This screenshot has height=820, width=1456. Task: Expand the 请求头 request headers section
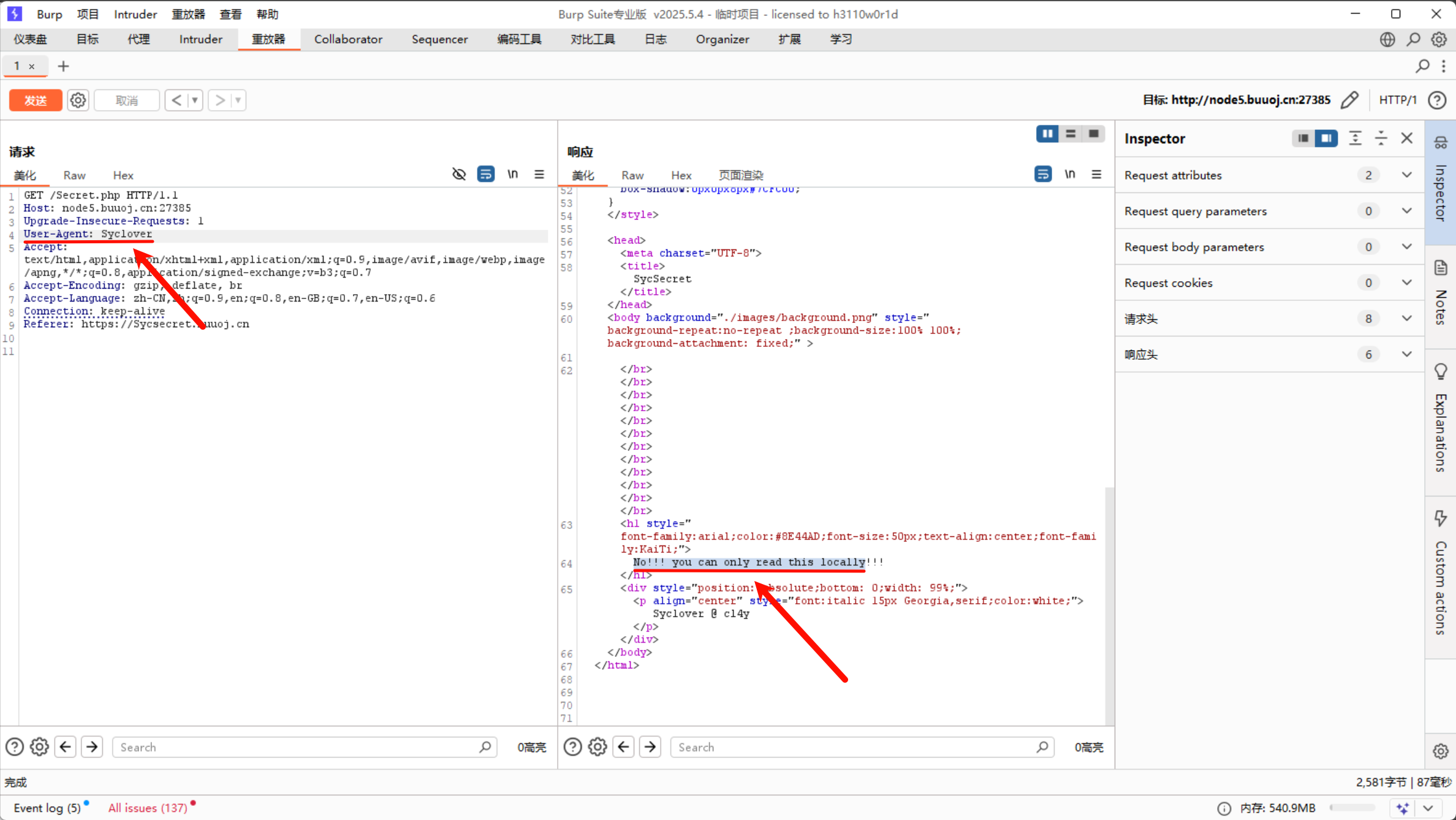point(1406,319)
